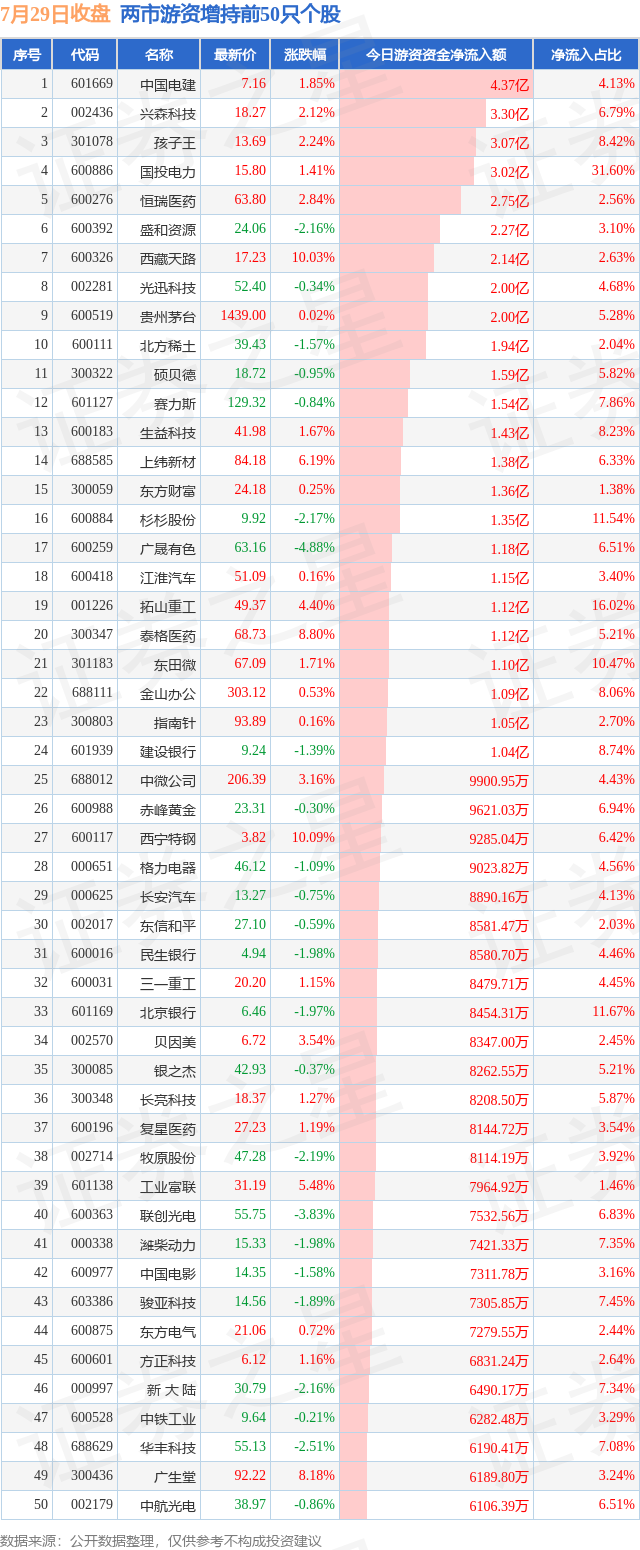Image resolution: width=640 pixels, height=1550 pixels.
Task: Select stock code 603386
Action: pyautogui.click(x=92, y=1302)
